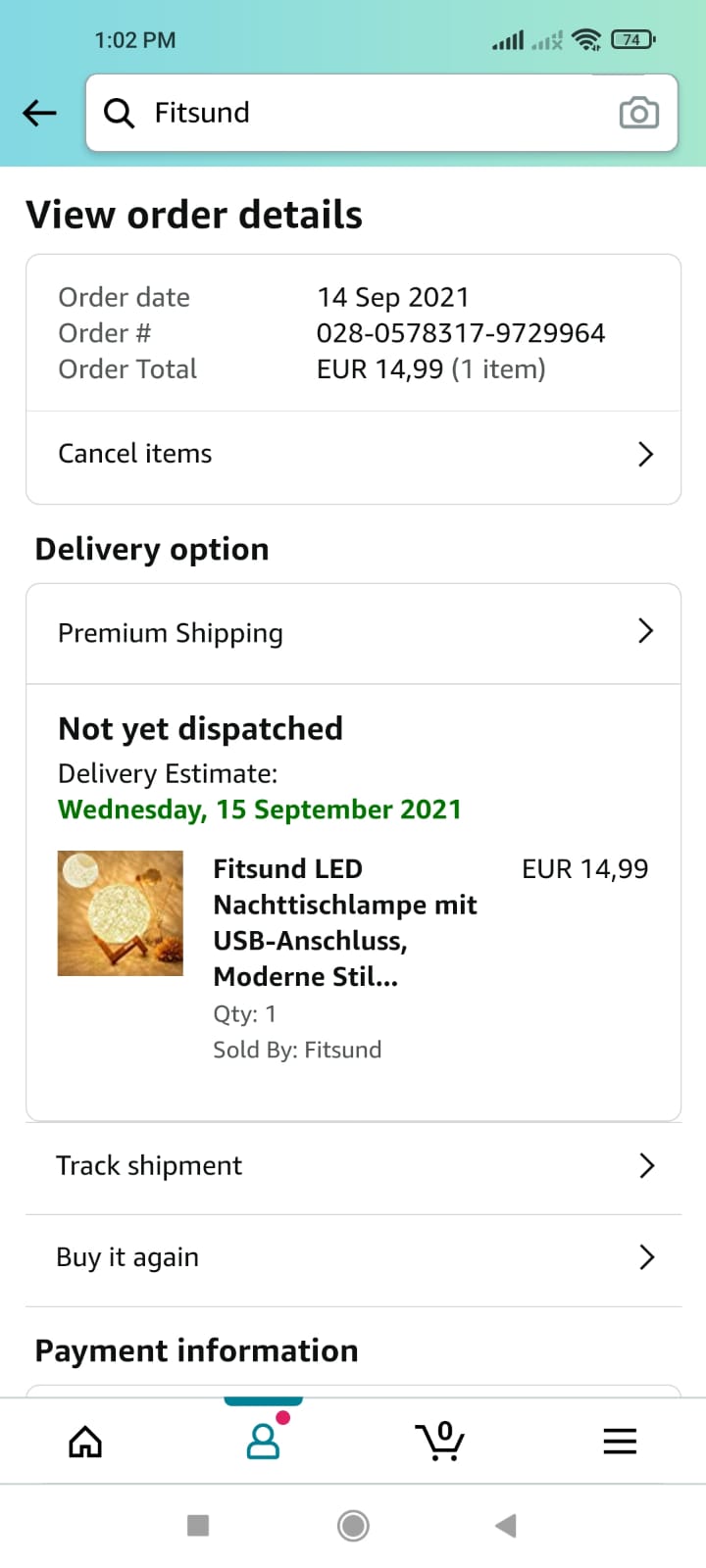Click the Fitsund search field
The image size is (706, 1568).
pos(373,113)
